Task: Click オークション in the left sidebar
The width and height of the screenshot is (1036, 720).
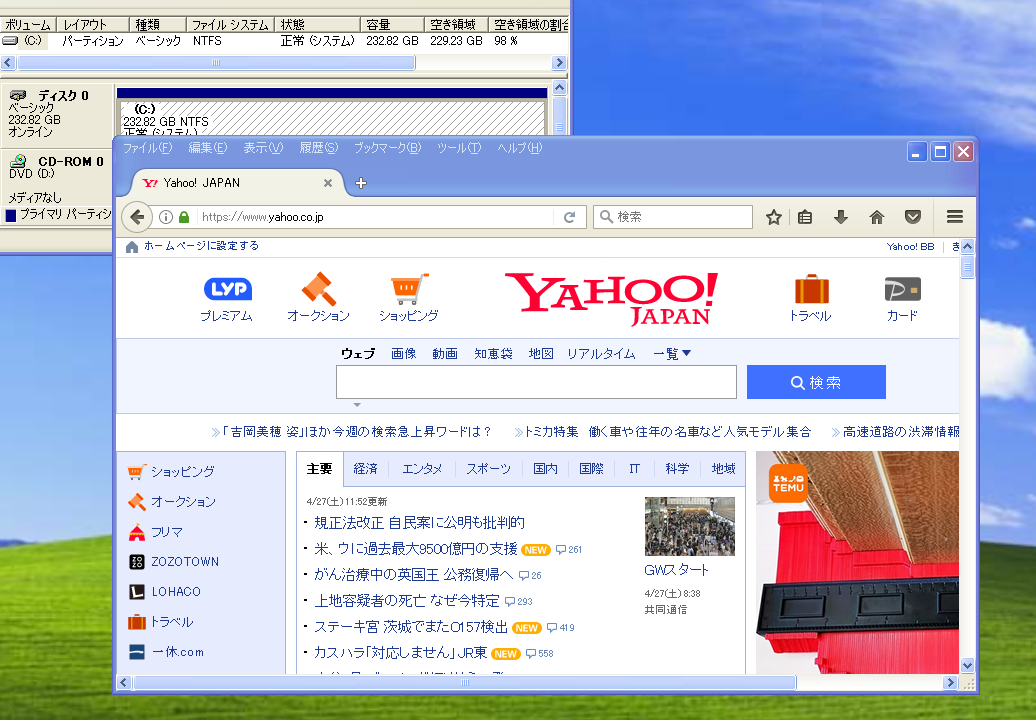Action: pos(183,502)
